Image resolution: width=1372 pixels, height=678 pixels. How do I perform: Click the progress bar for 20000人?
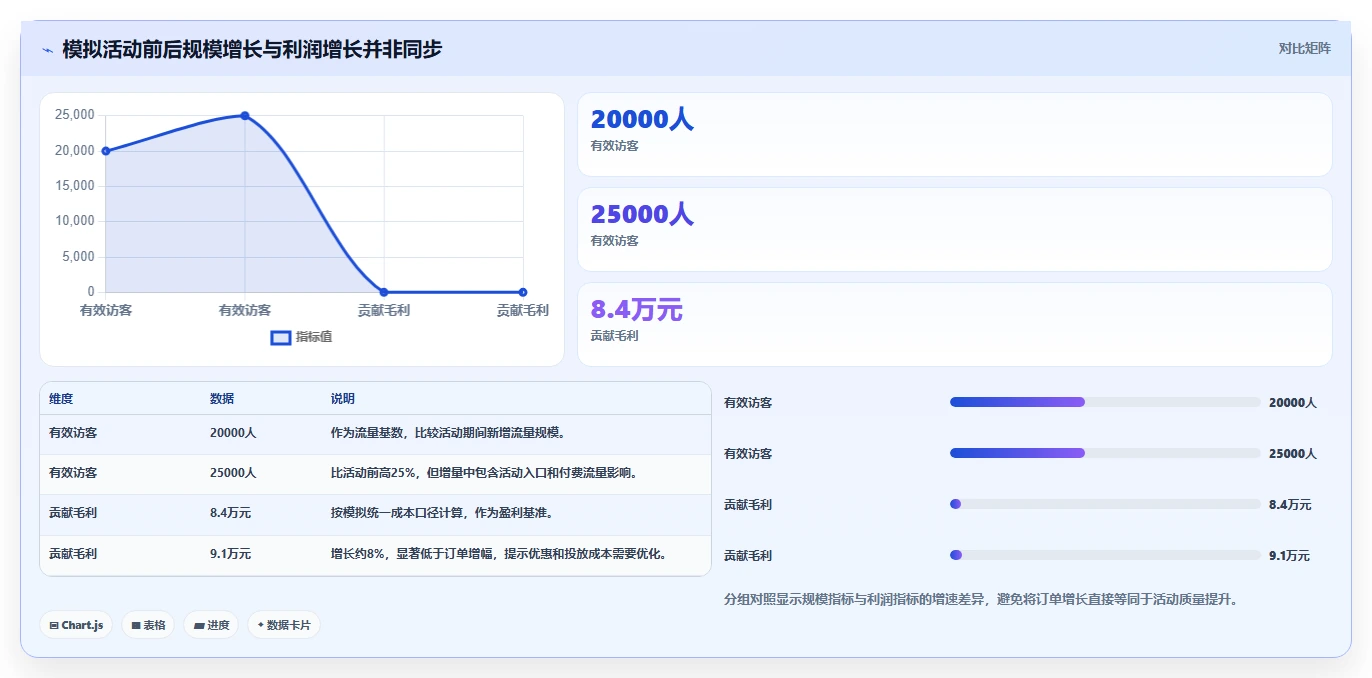pos(1105,402)
